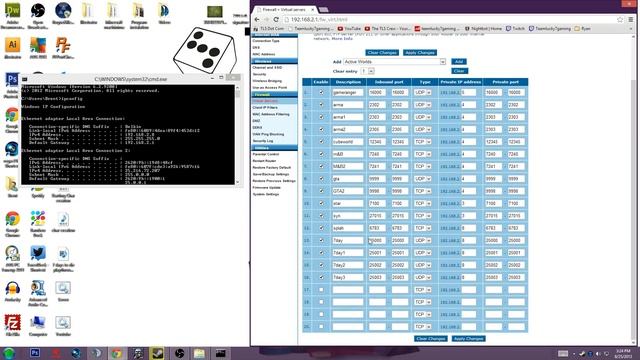Uncheck Enable for the cubeworld entry
The width and height of the screenshot is (640, 360).
pos(321,142)
